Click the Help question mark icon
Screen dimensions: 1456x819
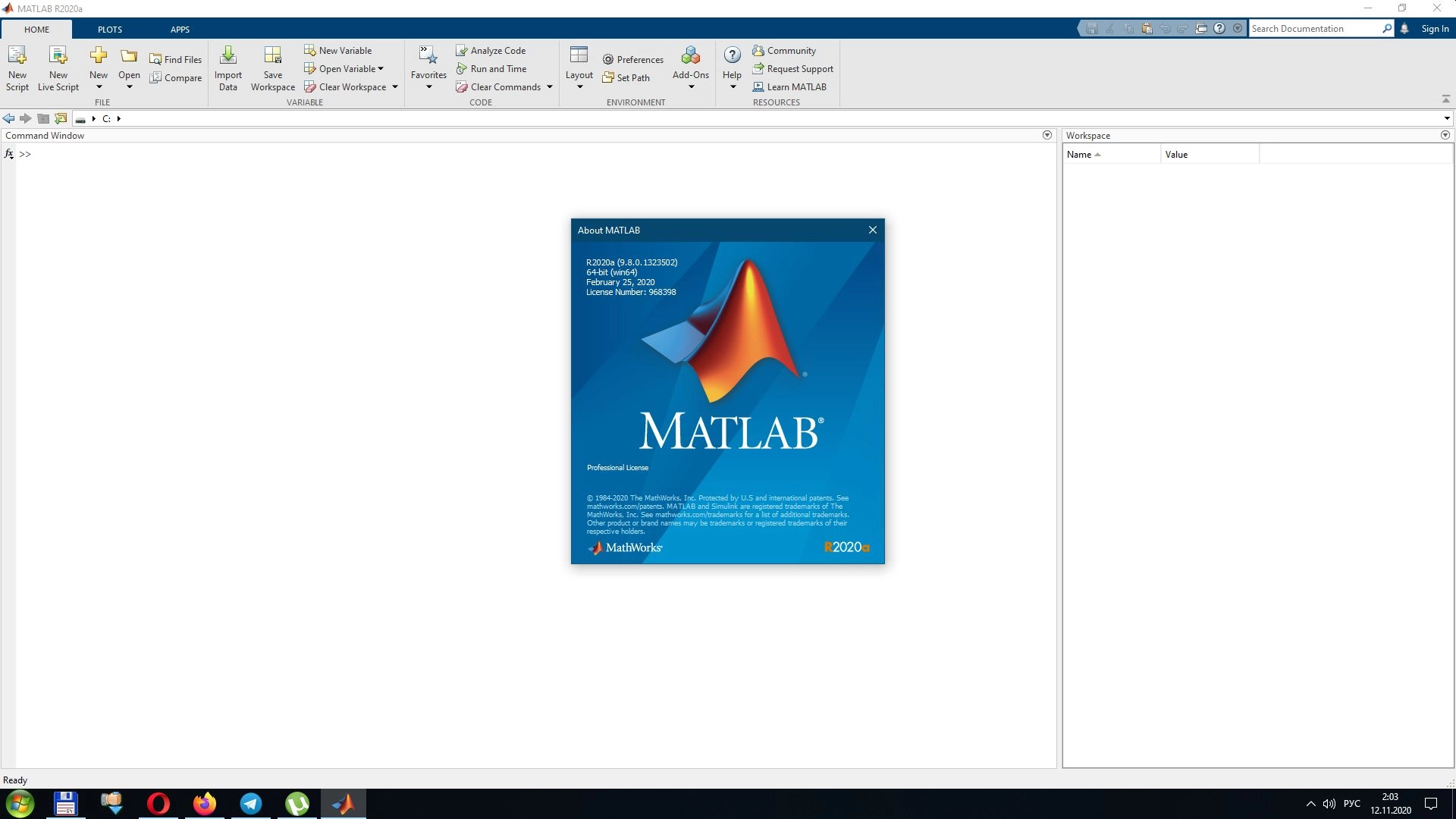tap(732, 56)
